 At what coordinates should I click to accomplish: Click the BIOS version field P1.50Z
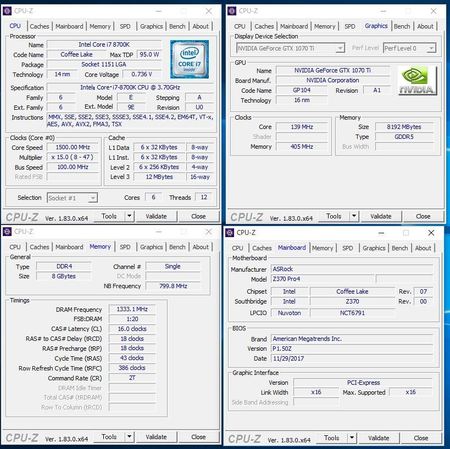point(352,349)
